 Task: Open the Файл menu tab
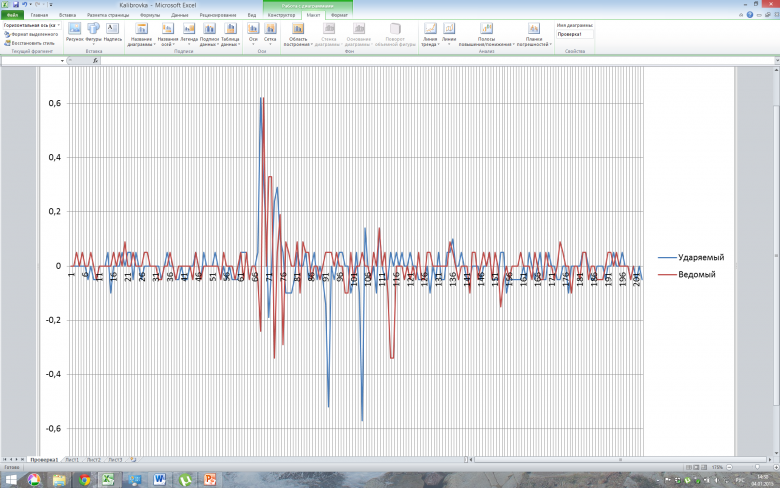[15, 16]
